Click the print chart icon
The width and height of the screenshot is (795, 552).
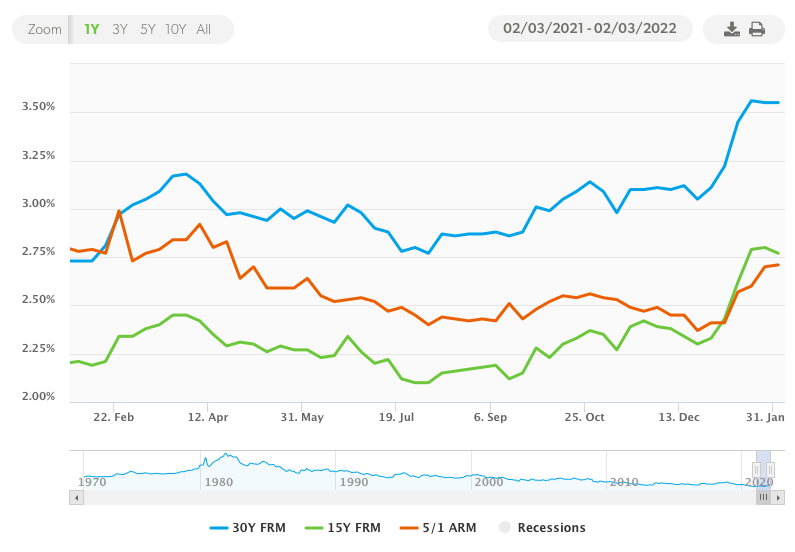pyautogui.click(x=757, y=29)
